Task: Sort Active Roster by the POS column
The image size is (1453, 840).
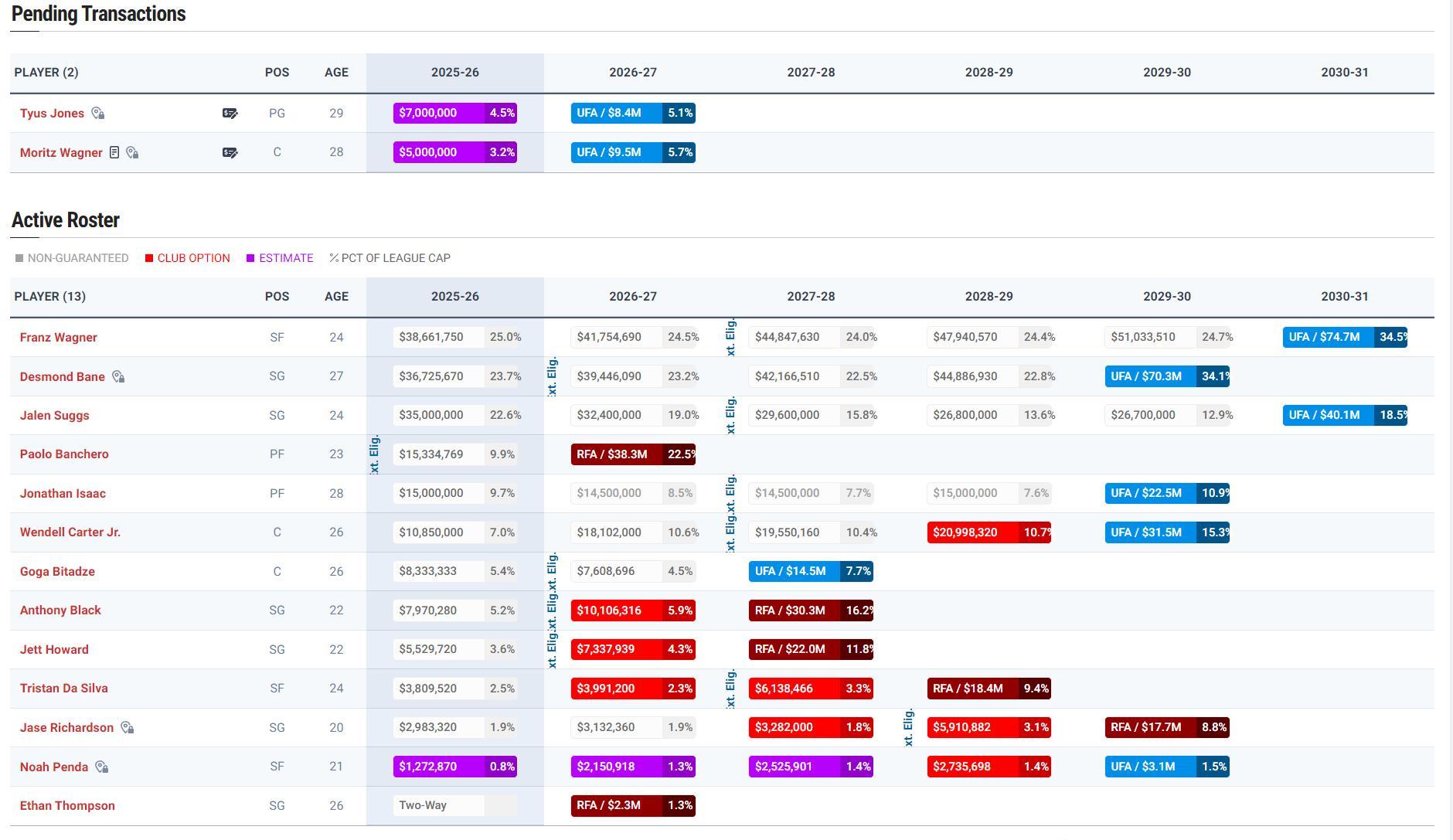Action: pos(277,297)
